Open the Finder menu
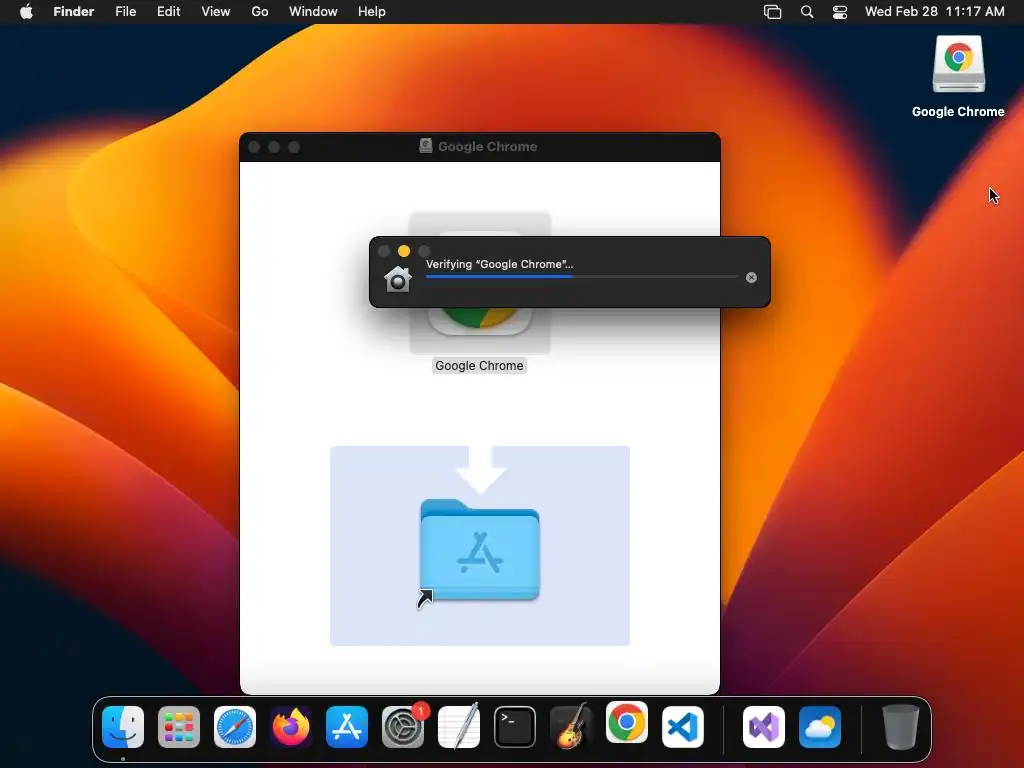The width and height of the screenshot is (1024, 768). (74, 12)
